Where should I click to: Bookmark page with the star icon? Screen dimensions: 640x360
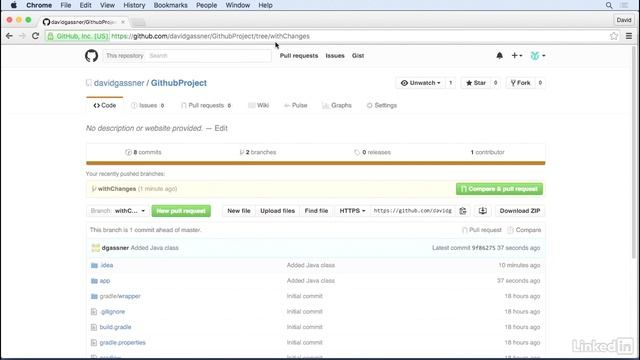coord(614,36)
